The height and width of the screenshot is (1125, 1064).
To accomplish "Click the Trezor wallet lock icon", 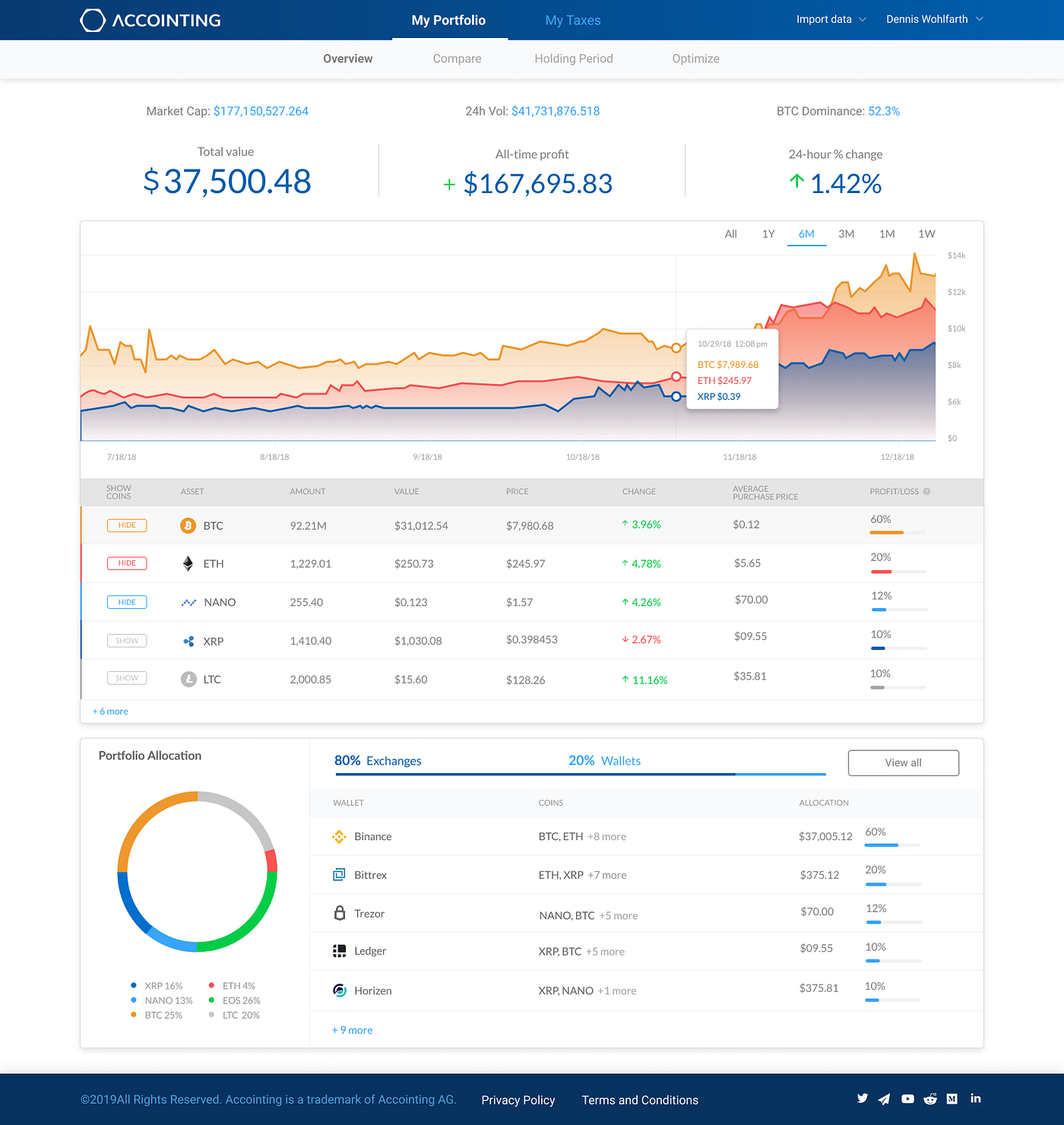I will click(339, 912).
